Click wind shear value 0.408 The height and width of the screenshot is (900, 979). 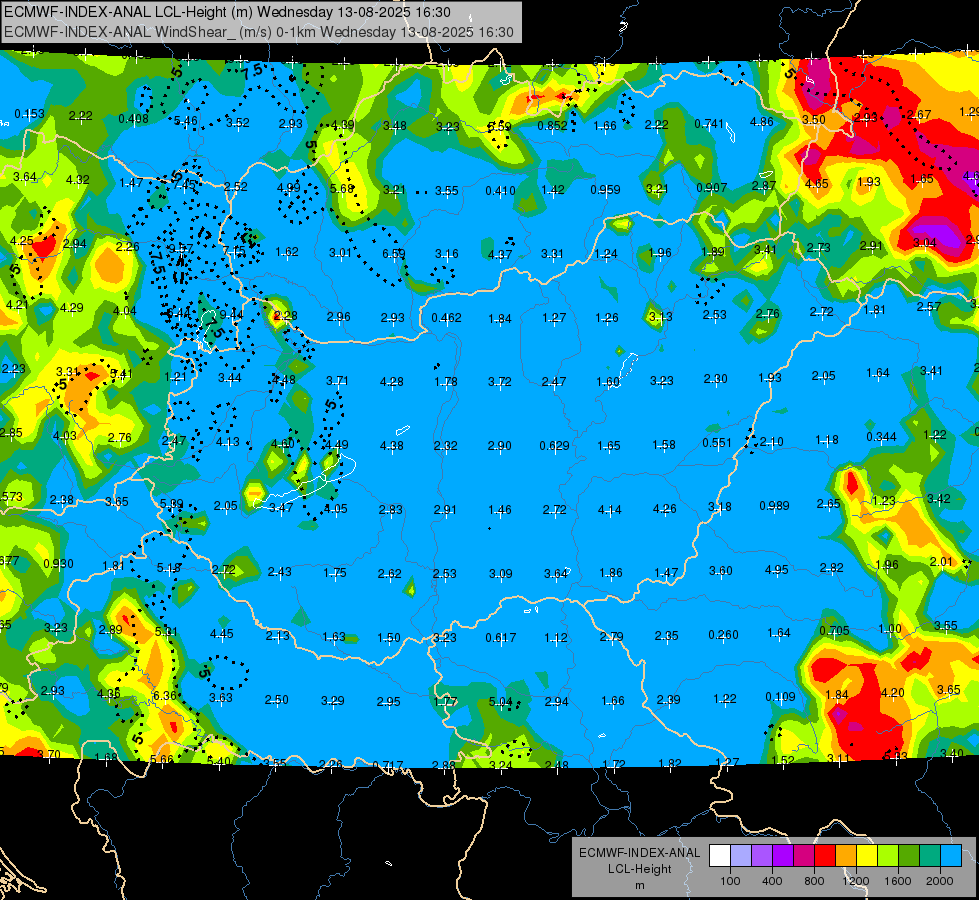pyautogui.click(x=134, y=119)
